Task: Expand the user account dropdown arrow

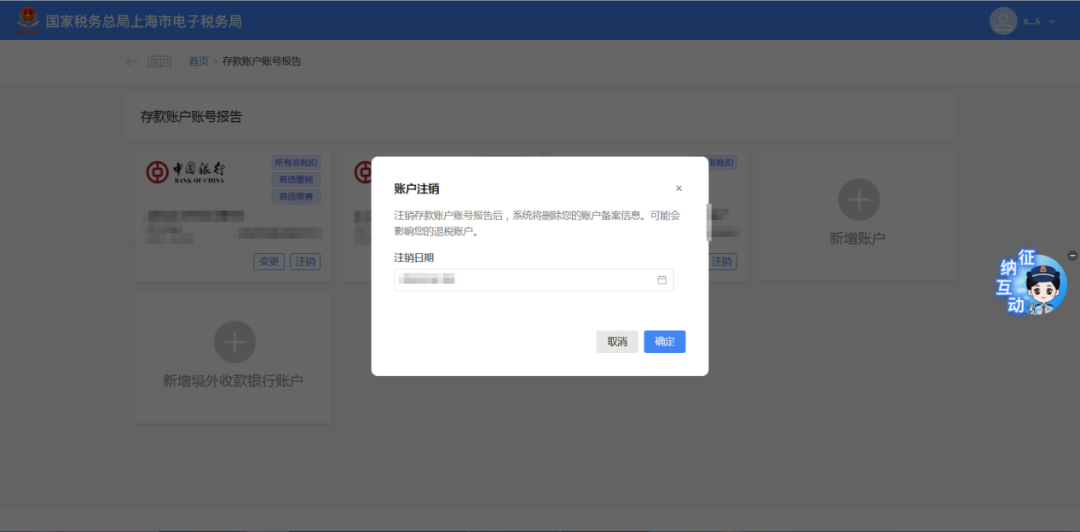Action: coord(1052,21)
